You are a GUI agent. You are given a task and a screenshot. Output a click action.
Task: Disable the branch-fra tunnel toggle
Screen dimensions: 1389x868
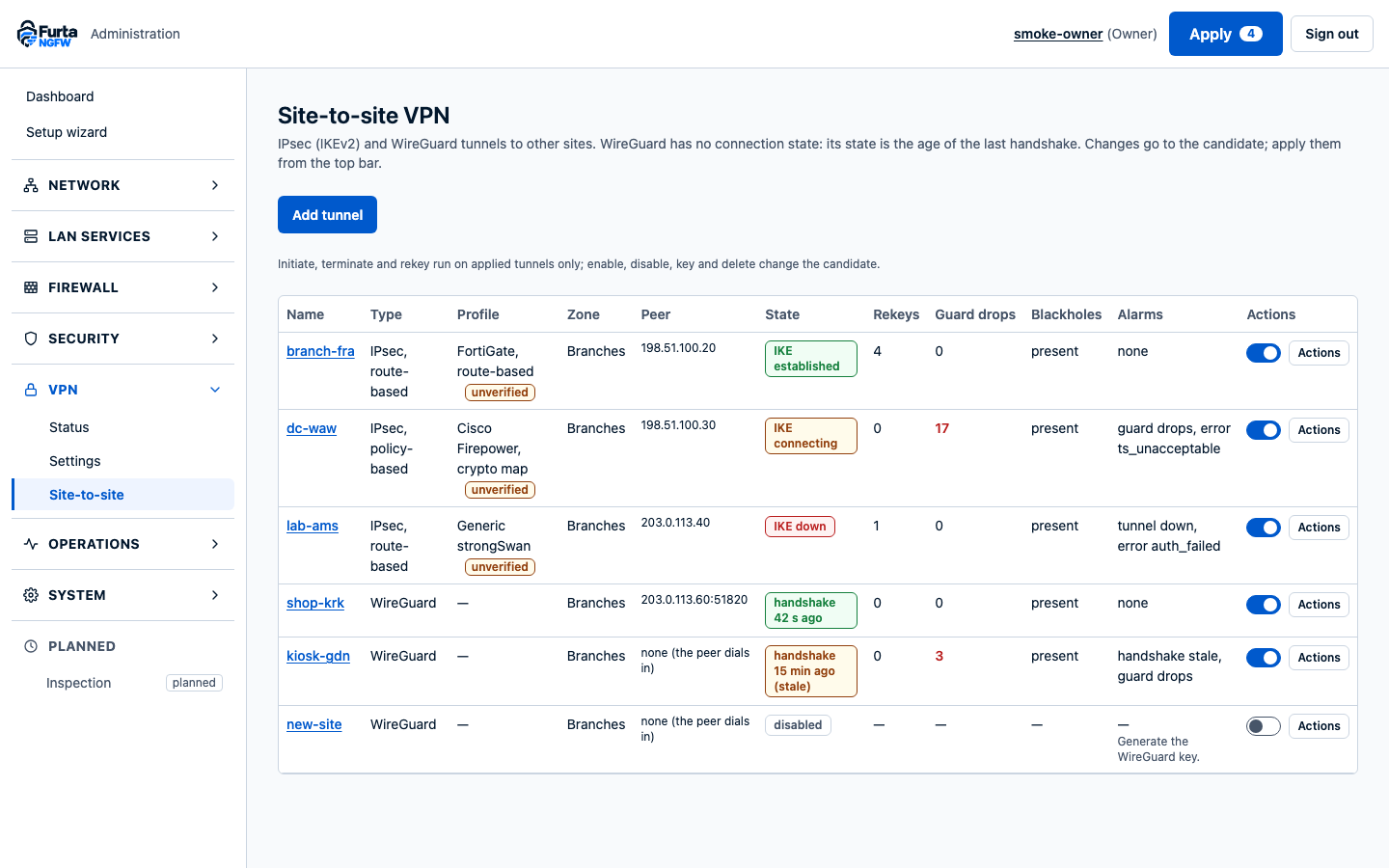1264,353
